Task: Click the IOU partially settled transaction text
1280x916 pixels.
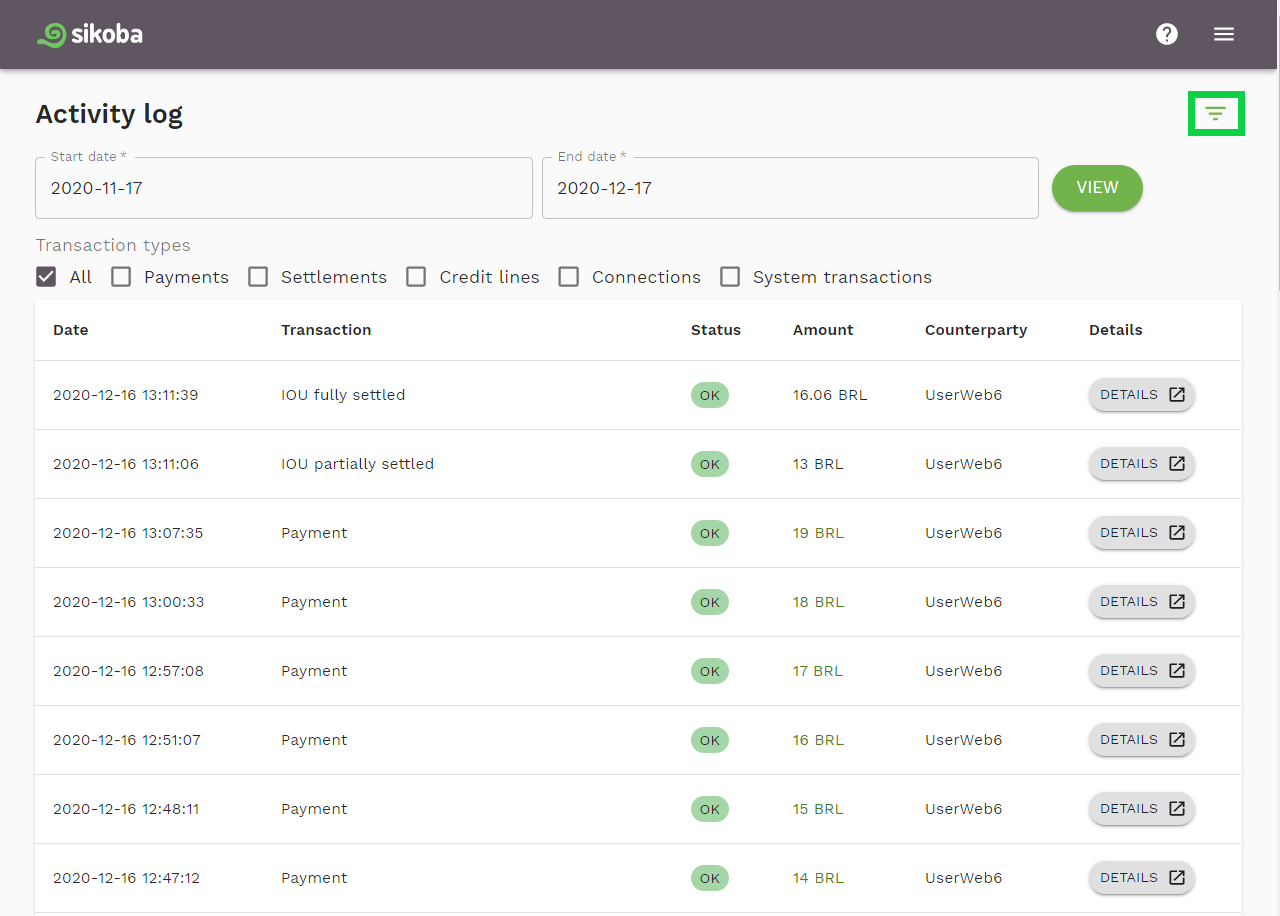Action: [x=357, y=464]
